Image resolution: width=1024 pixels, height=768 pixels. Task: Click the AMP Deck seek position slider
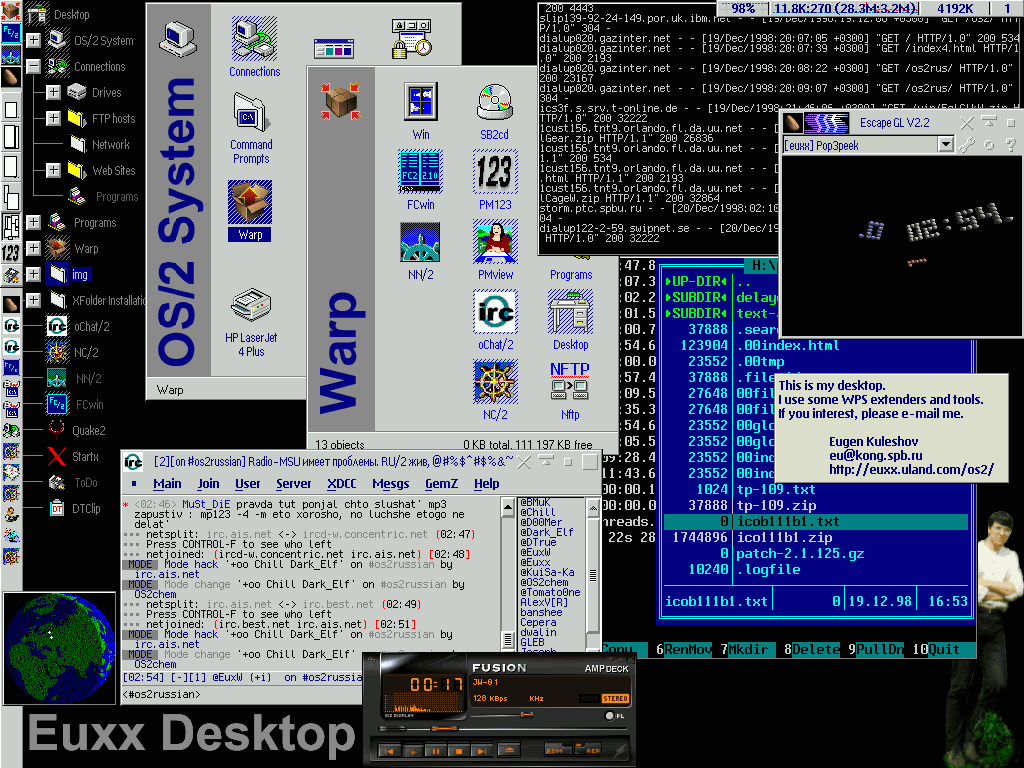(447, 728)
